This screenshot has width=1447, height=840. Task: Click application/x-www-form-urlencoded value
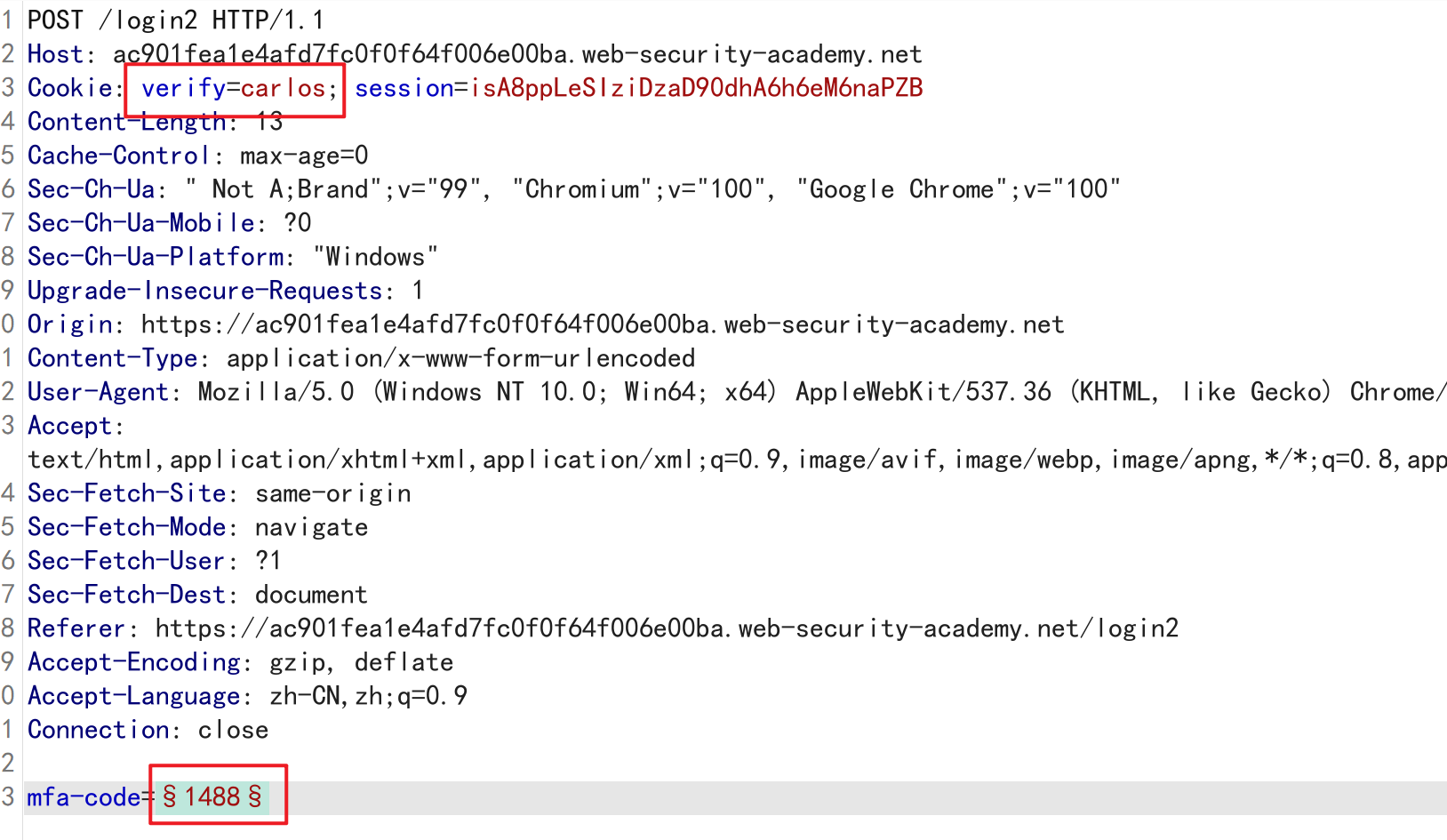coord(460,358)
